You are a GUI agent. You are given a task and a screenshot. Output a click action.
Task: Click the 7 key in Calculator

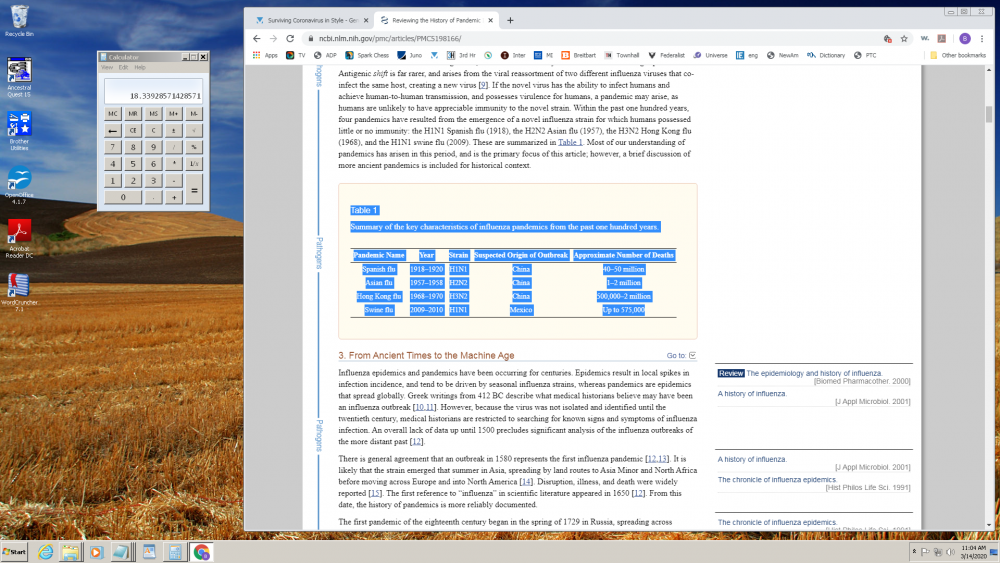tap(113, 147)
